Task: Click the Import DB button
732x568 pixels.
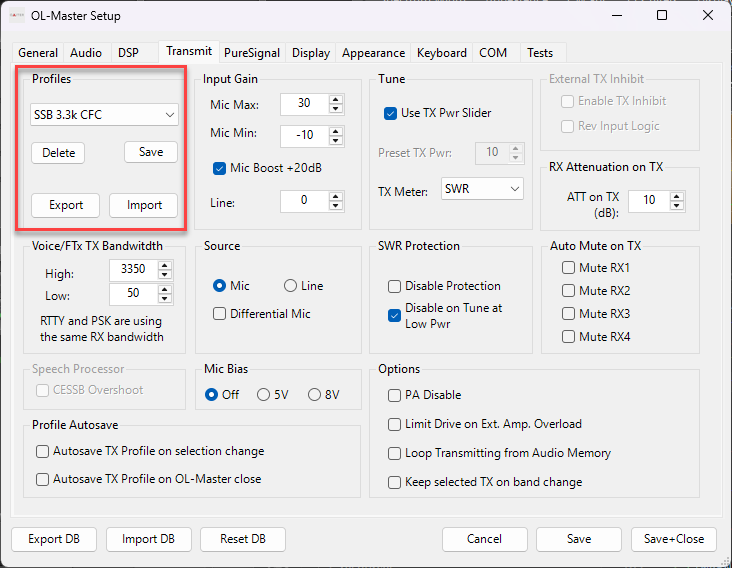Action: [x=148, y=539]
